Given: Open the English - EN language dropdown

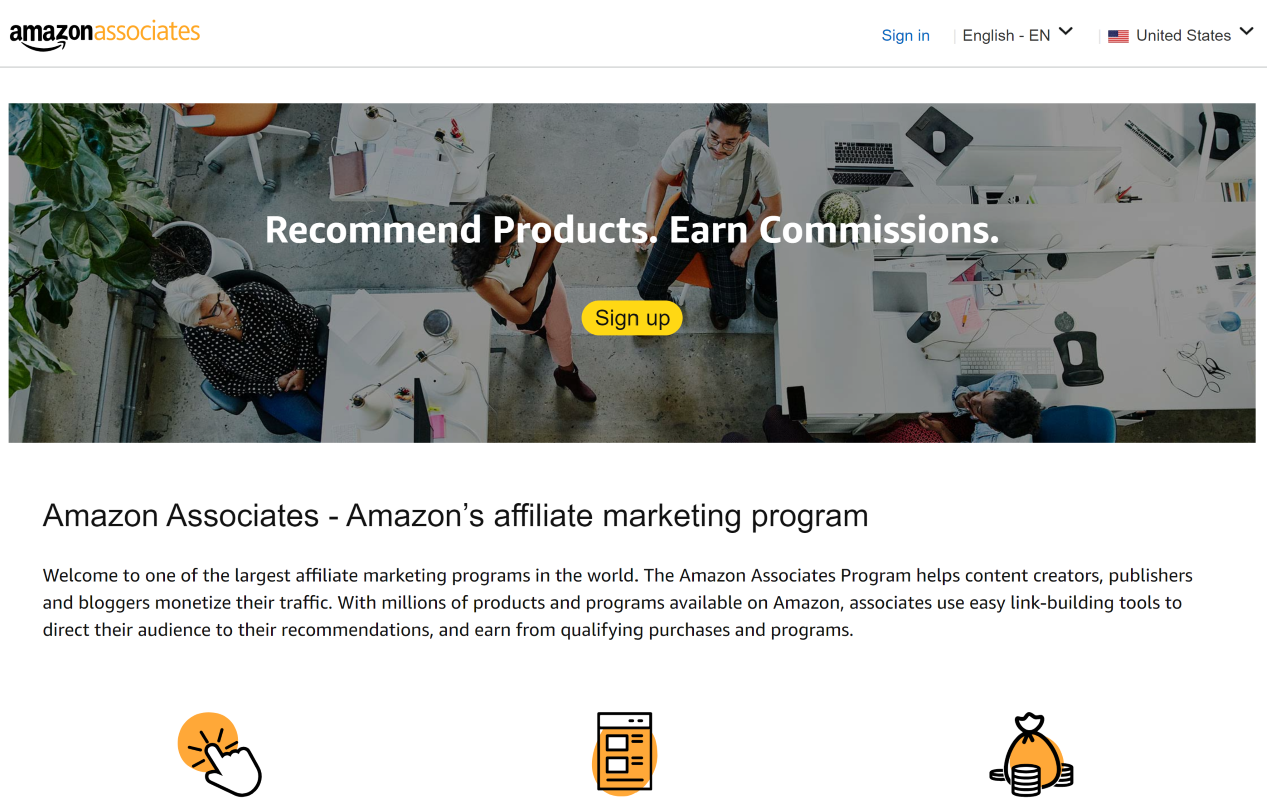Looking at the screenshot, I should (x=1017, y=35).
